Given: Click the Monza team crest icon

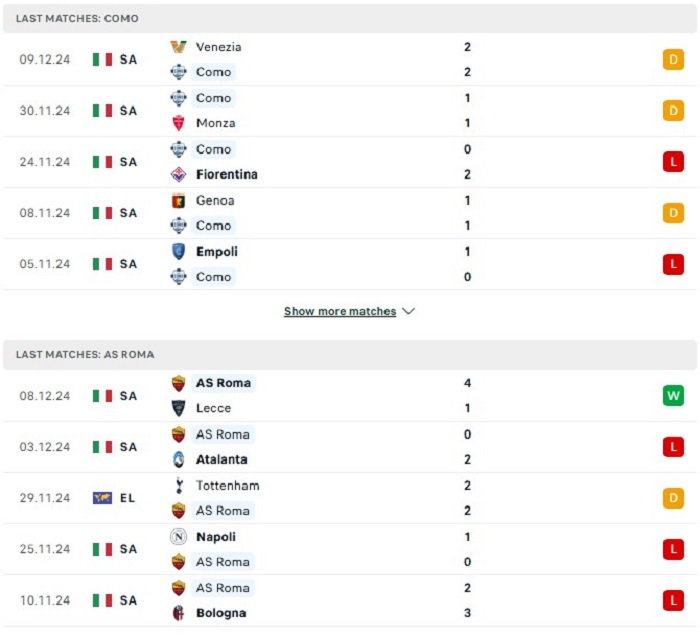Looking at the screenshot, I should (x=178, y=123).
